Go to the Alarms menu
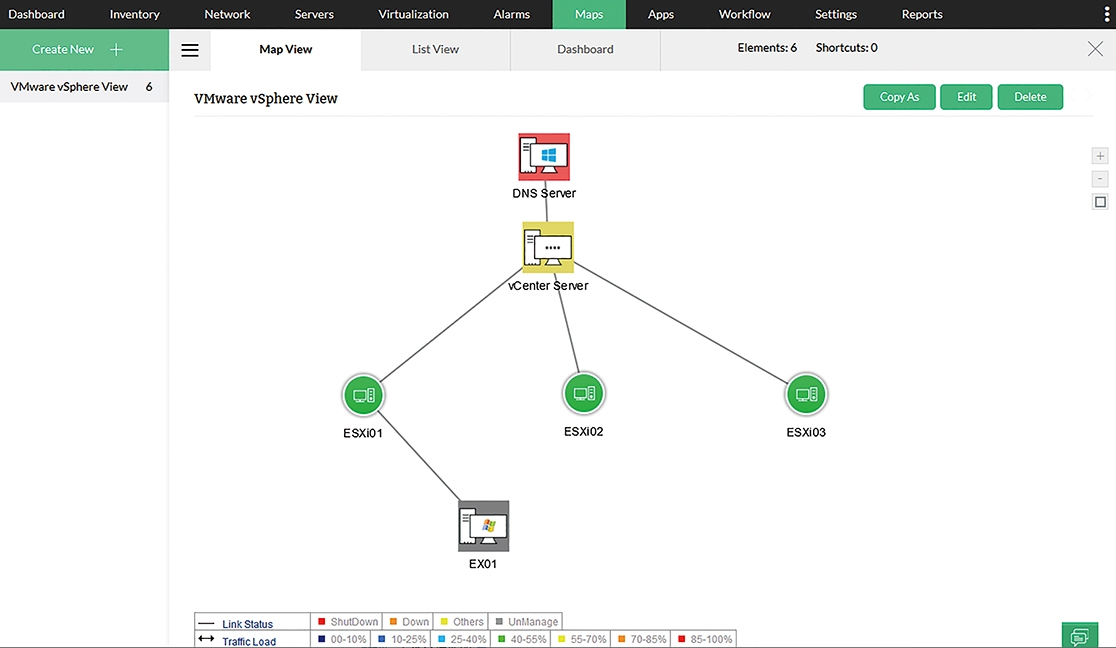The width and height of the screenshot is (1116, 648). coord(512,14)
